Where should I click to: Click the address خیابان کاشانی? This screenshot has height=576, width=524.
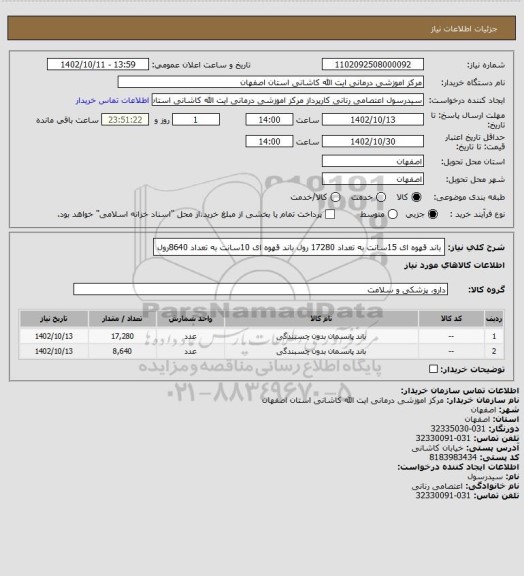click(x=437, y=448)
